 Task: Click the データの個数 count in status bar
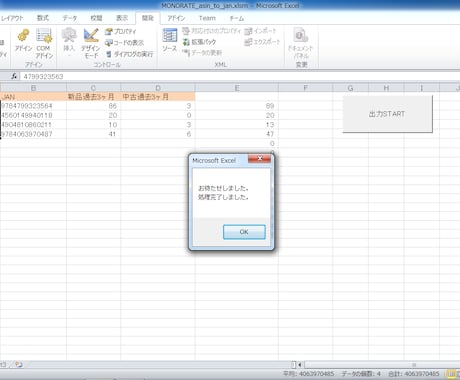(x=361, y=374)
